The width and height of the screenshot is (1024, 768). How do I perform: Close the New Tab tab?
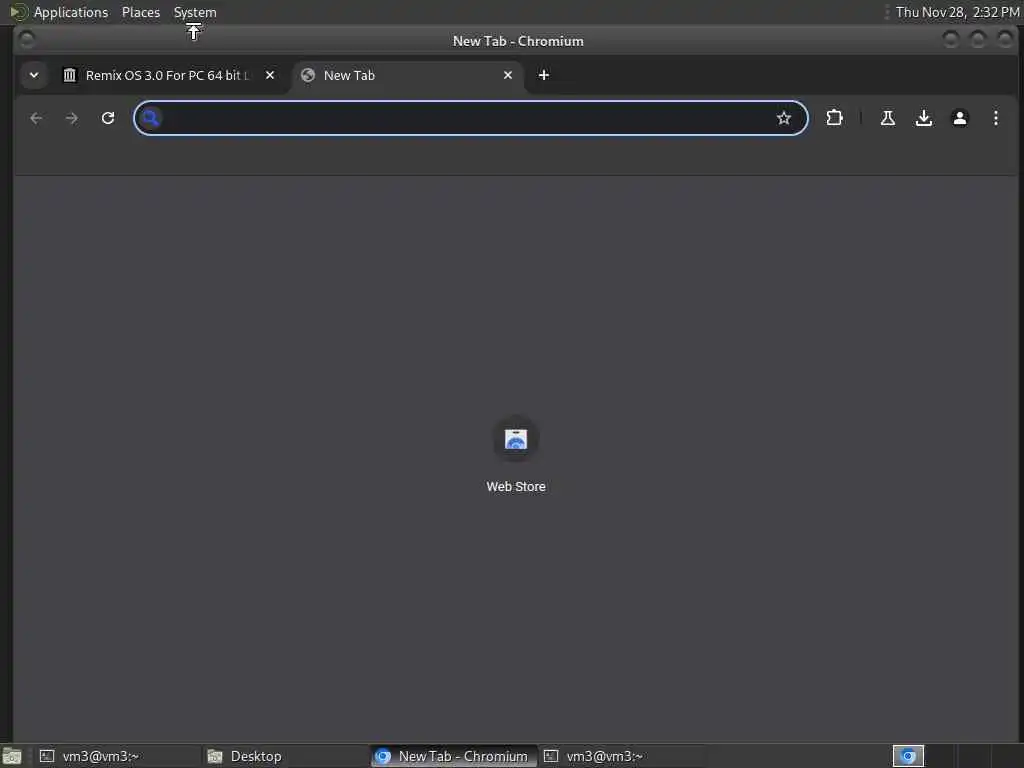508,75
